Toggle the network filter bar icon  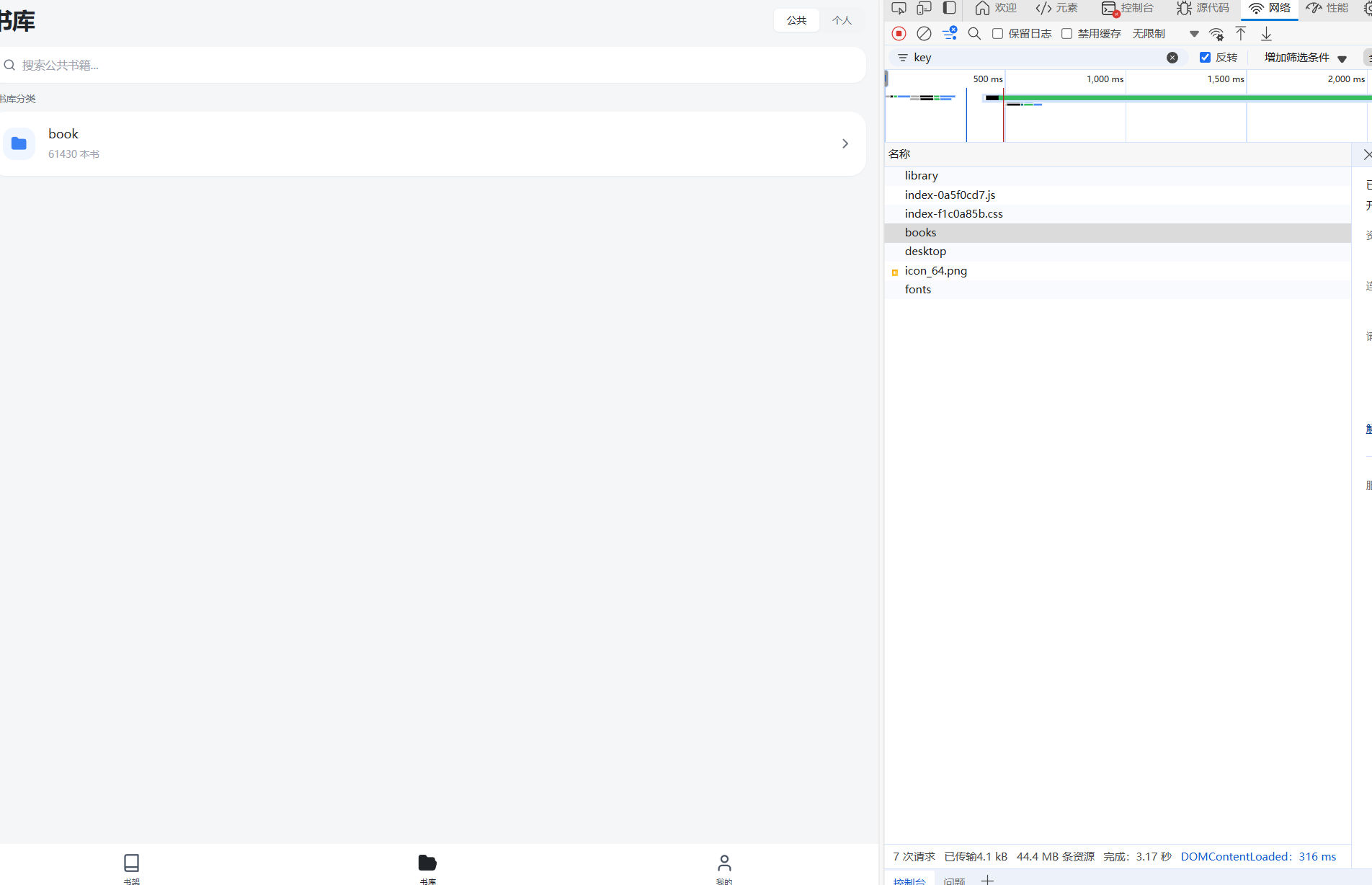point(950,33)
